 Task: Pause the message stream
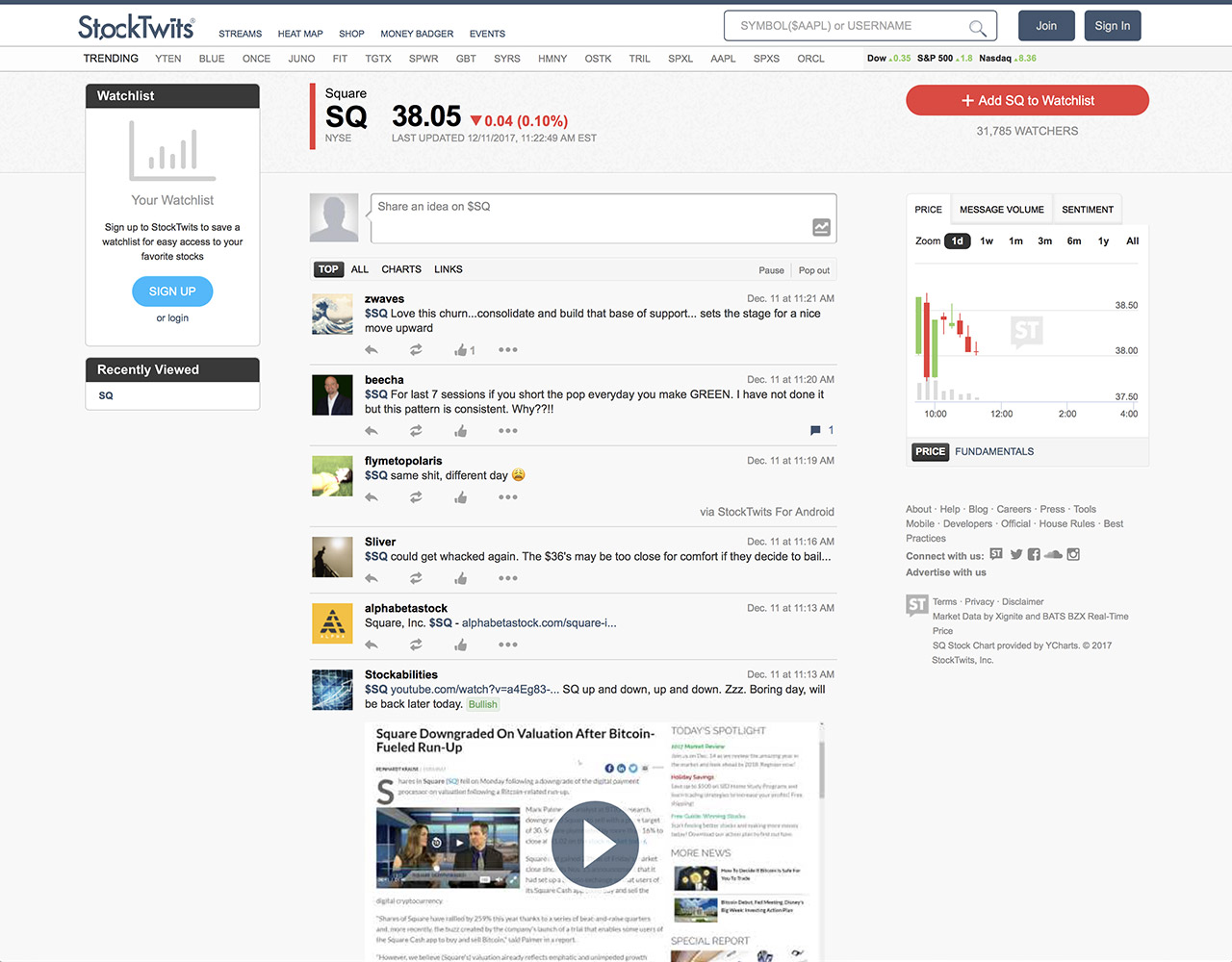[x=771, y=270]
